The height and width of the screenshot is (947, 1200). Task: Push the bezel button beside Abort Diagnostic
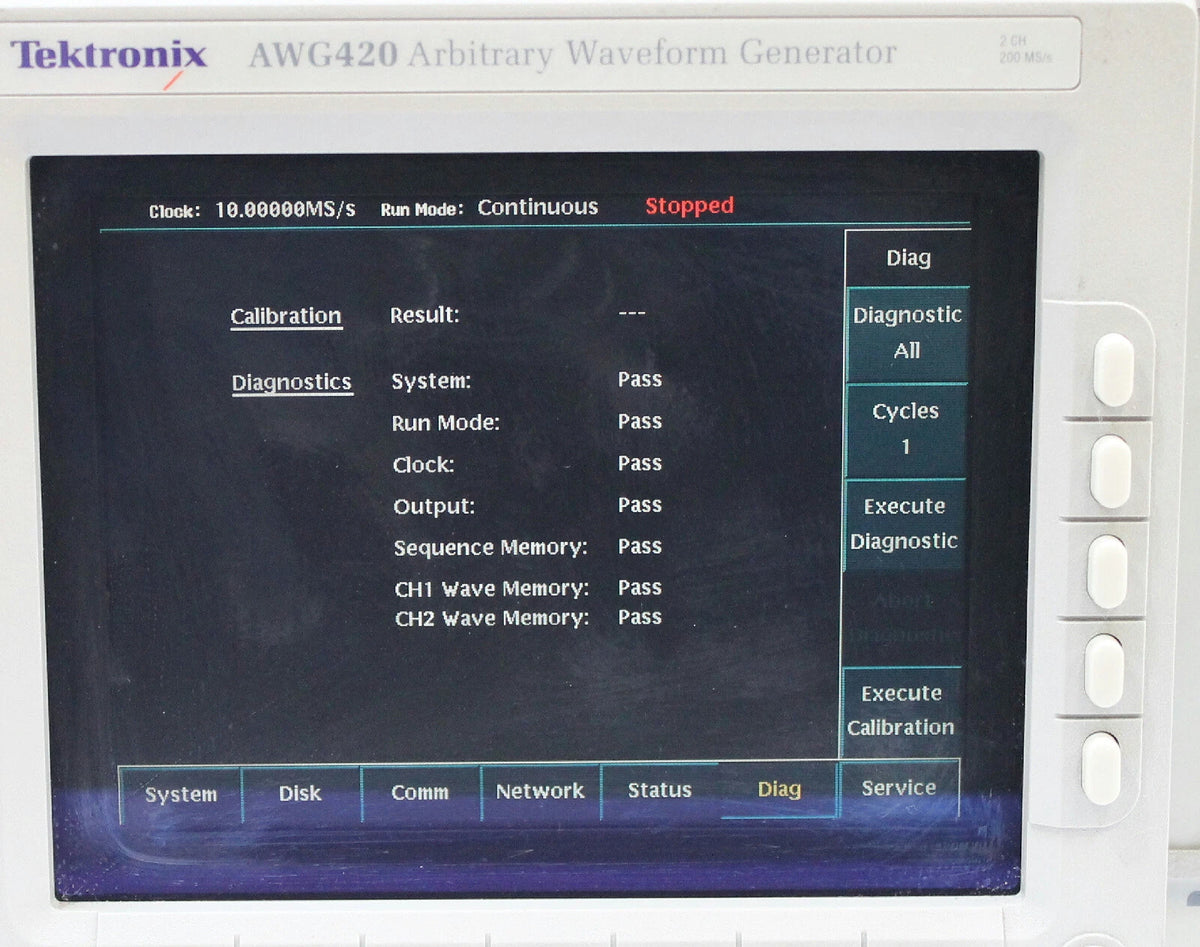(x=1104, y=671)
